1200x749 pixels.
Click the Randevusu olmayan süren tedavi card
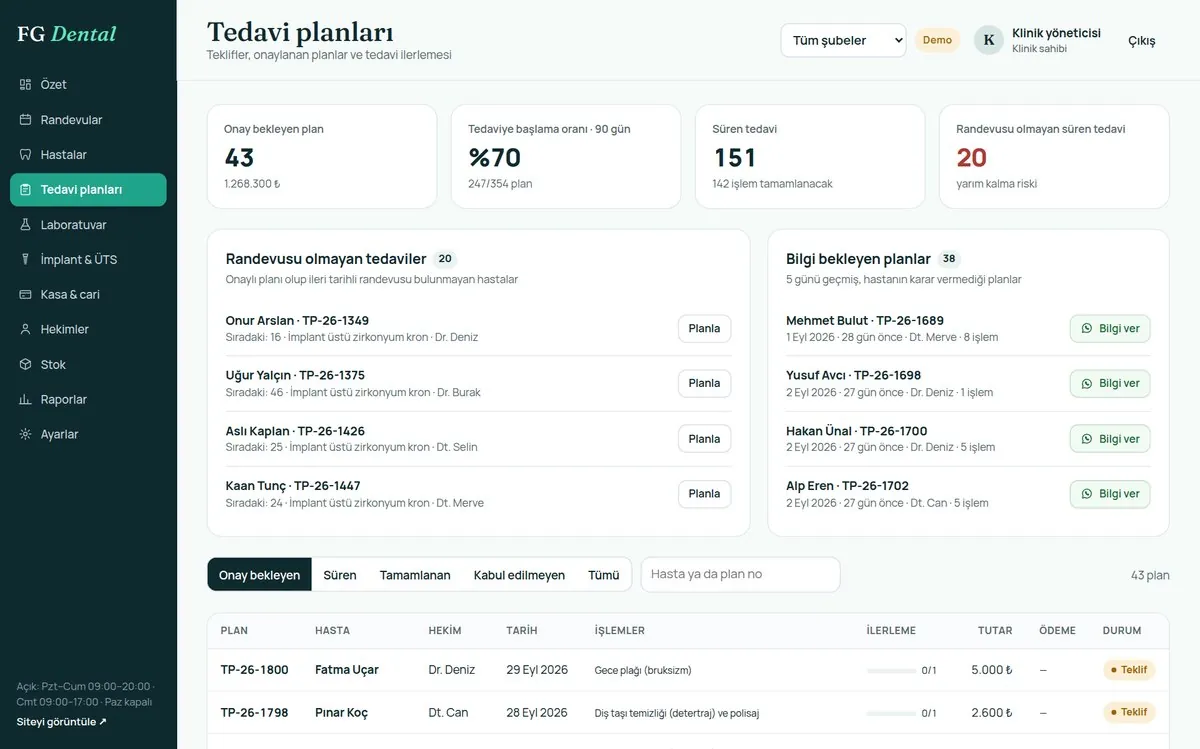[1054, 156]
